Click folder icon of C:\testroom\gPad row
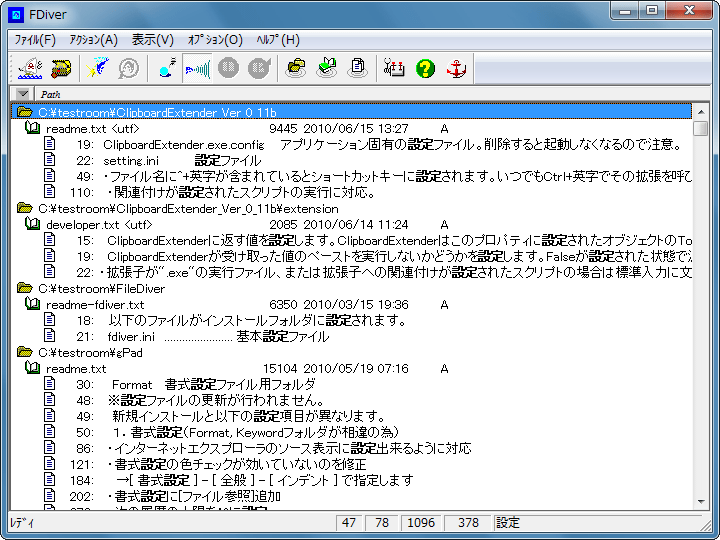Viewport: 720px width, 540px height. point(25,352)
